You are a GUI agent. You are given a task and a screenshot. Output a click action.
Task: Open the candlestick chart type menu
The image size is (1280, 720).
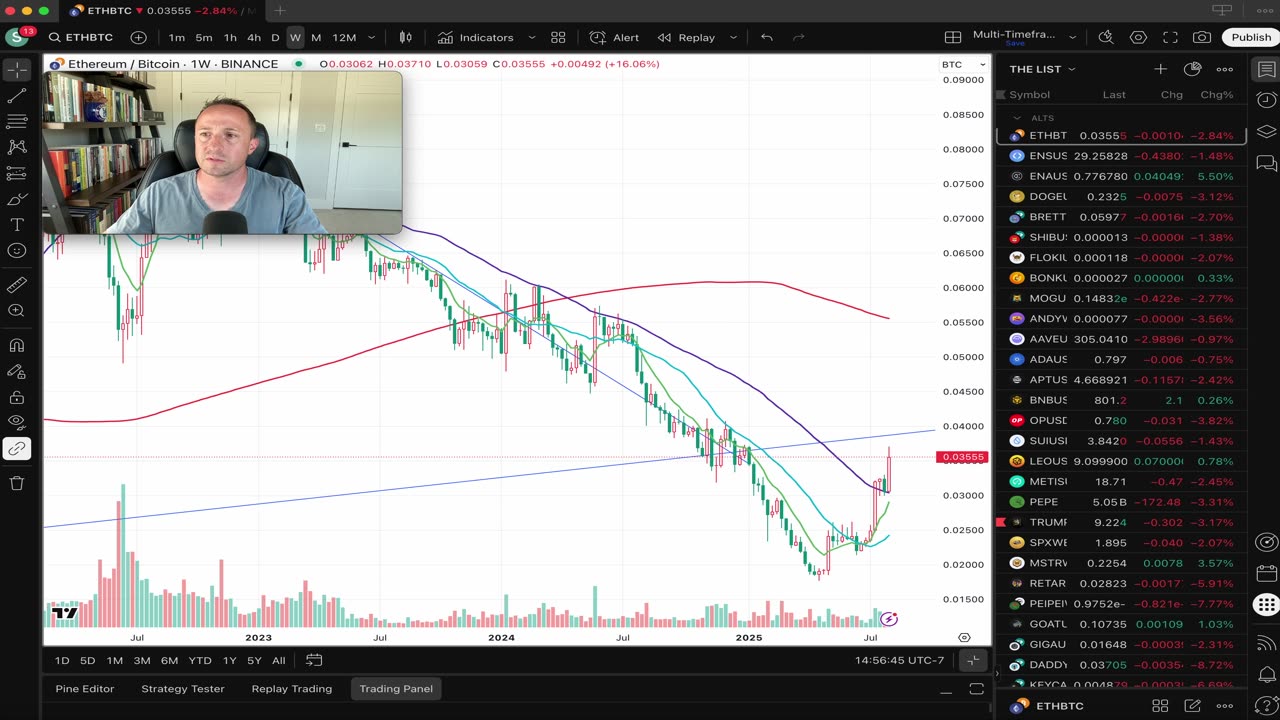[x=406, y=37]
